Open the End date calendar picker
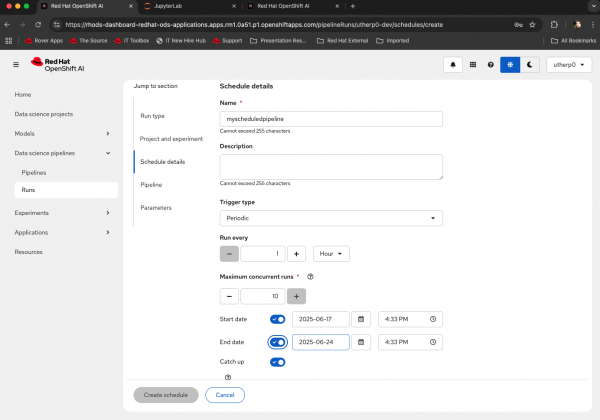Viewport: 600px width, 420px height. [x=360, y=342]
